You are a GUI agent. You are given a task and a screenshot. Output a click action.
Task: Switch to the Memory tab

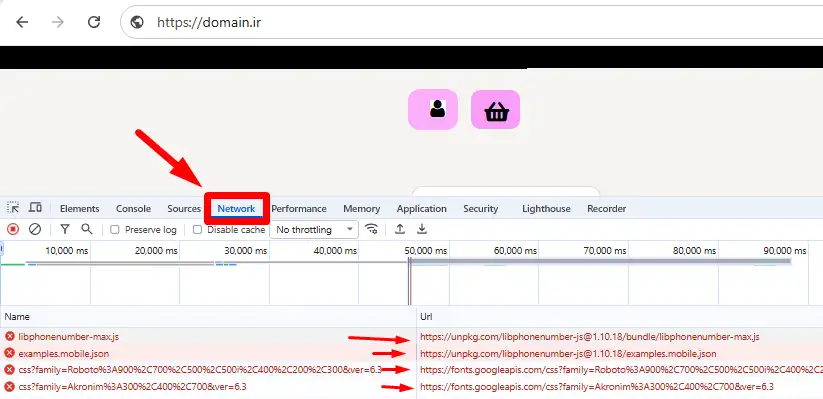(x=362, y=208)
